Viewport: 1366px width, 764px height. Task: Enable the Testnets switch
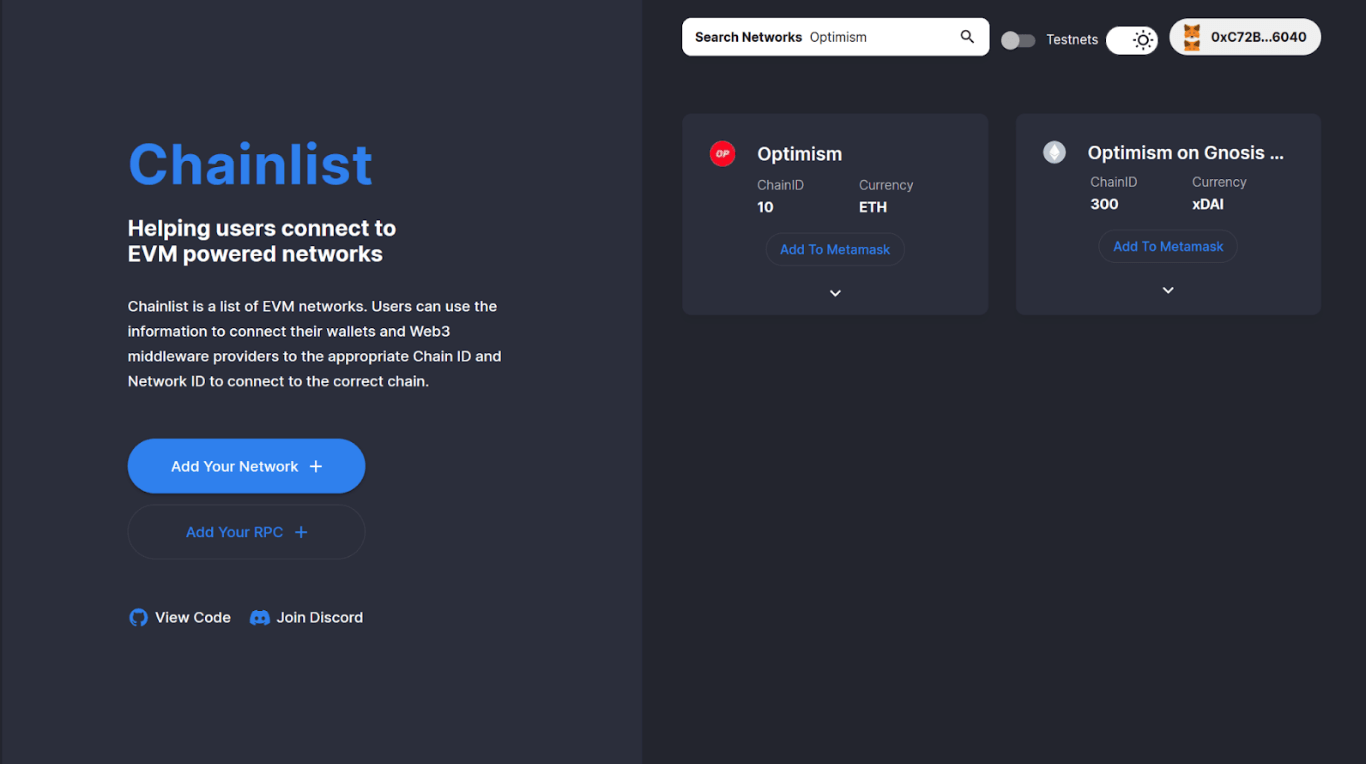(x=1018, y=40)
